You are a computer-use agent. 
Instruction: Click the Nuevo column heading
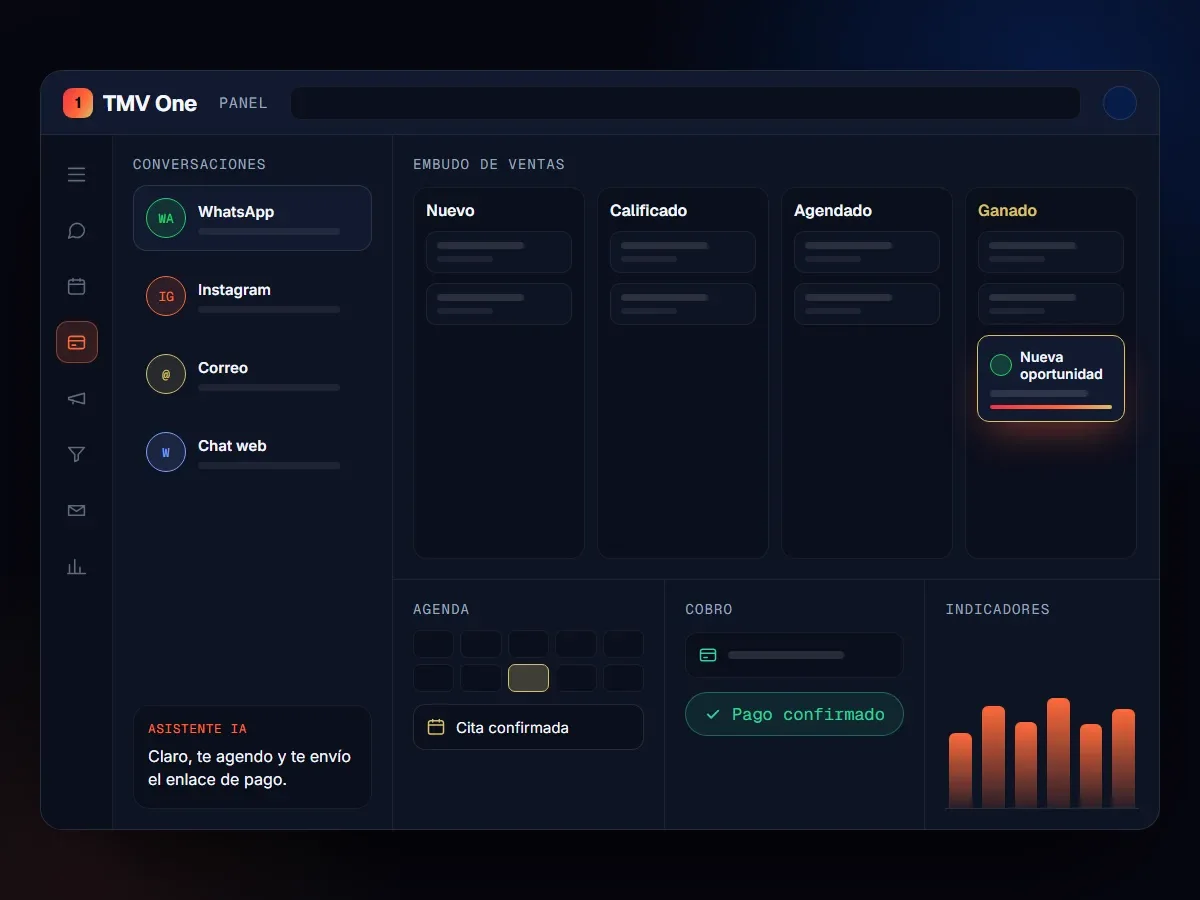pyautogui.click(x=450, y=211)
